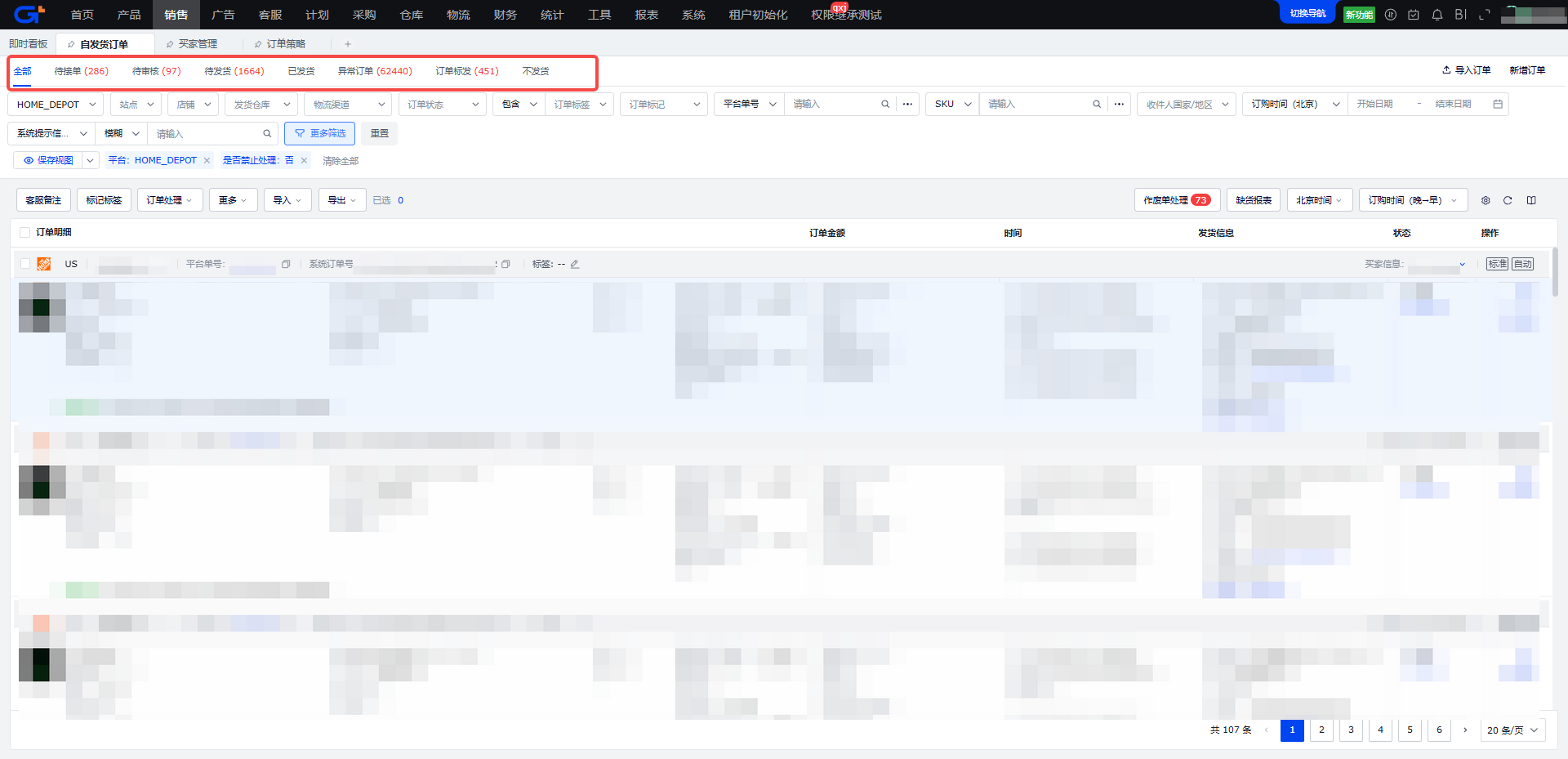The width and height of the screenshot is (1568, 759).
Task: Click the 自动 badge on the US order
Action: click(x=1522, y=264)
